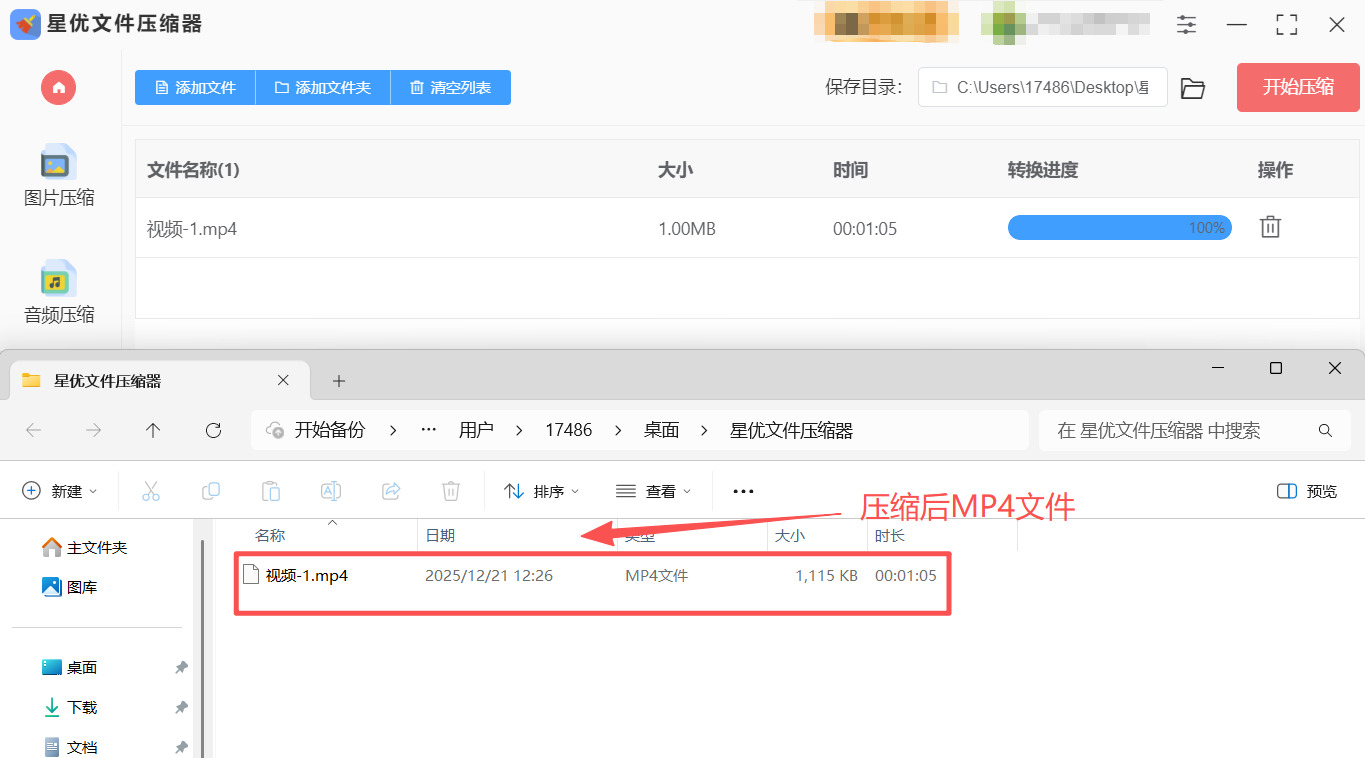
Task: Select 音频压缩 audio compression icon
Action: (58, 279)
